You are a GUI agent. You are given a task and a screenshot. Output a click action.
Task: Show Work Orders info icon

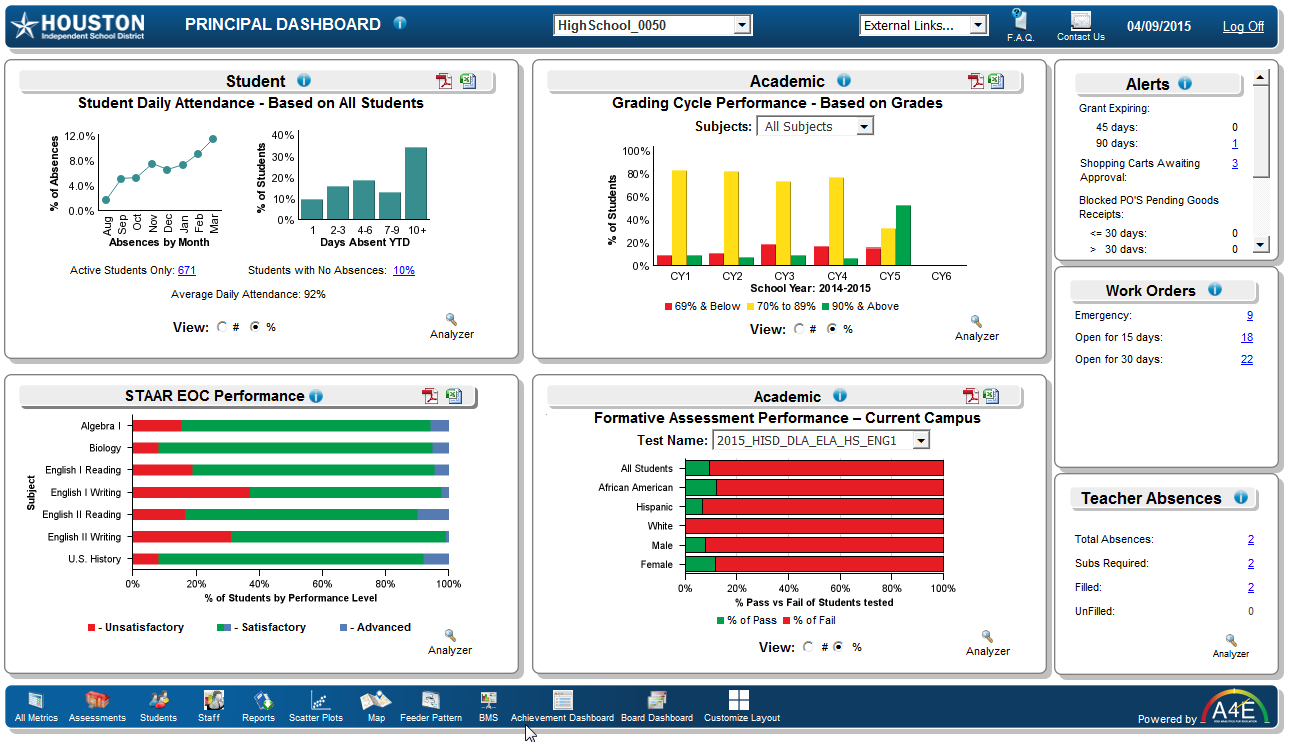coord(1215,290)
